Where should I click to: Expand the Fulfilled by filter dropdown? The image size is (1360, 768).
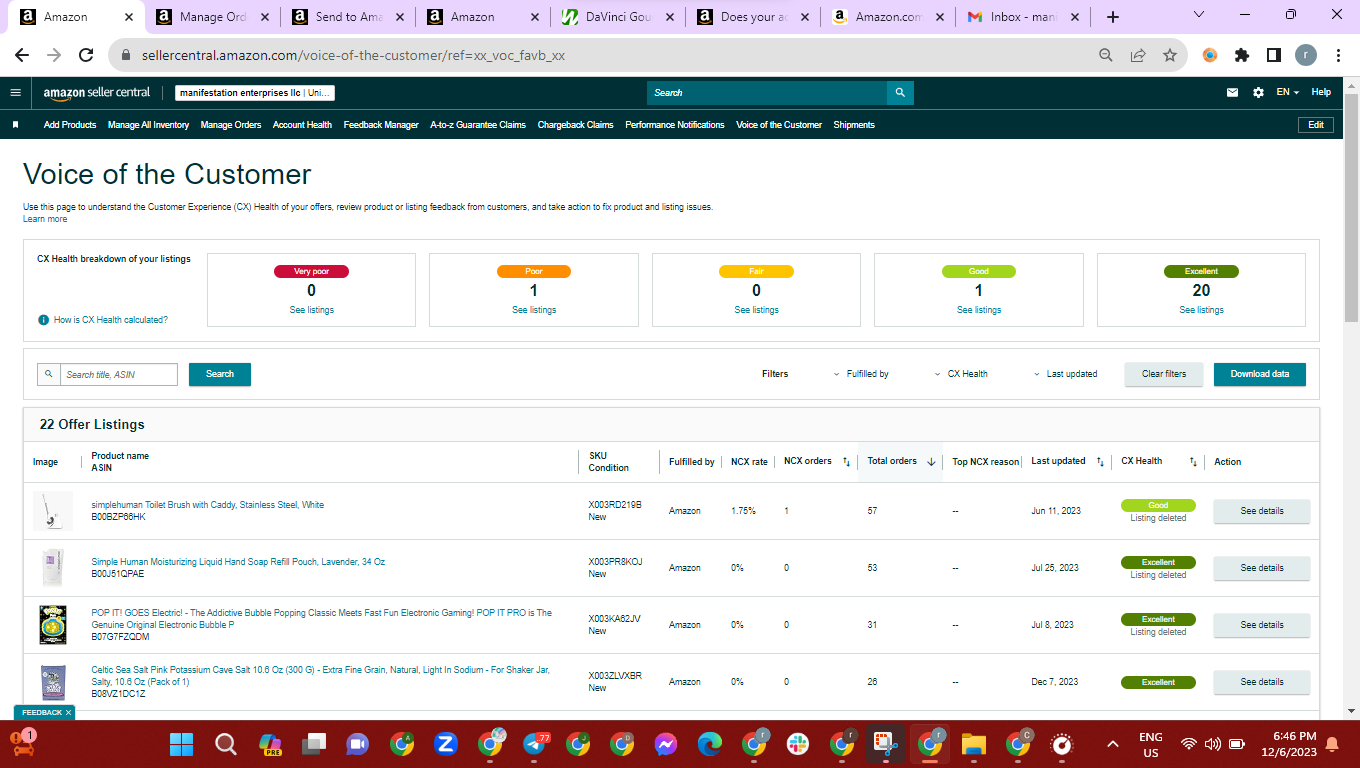[860, 374]
